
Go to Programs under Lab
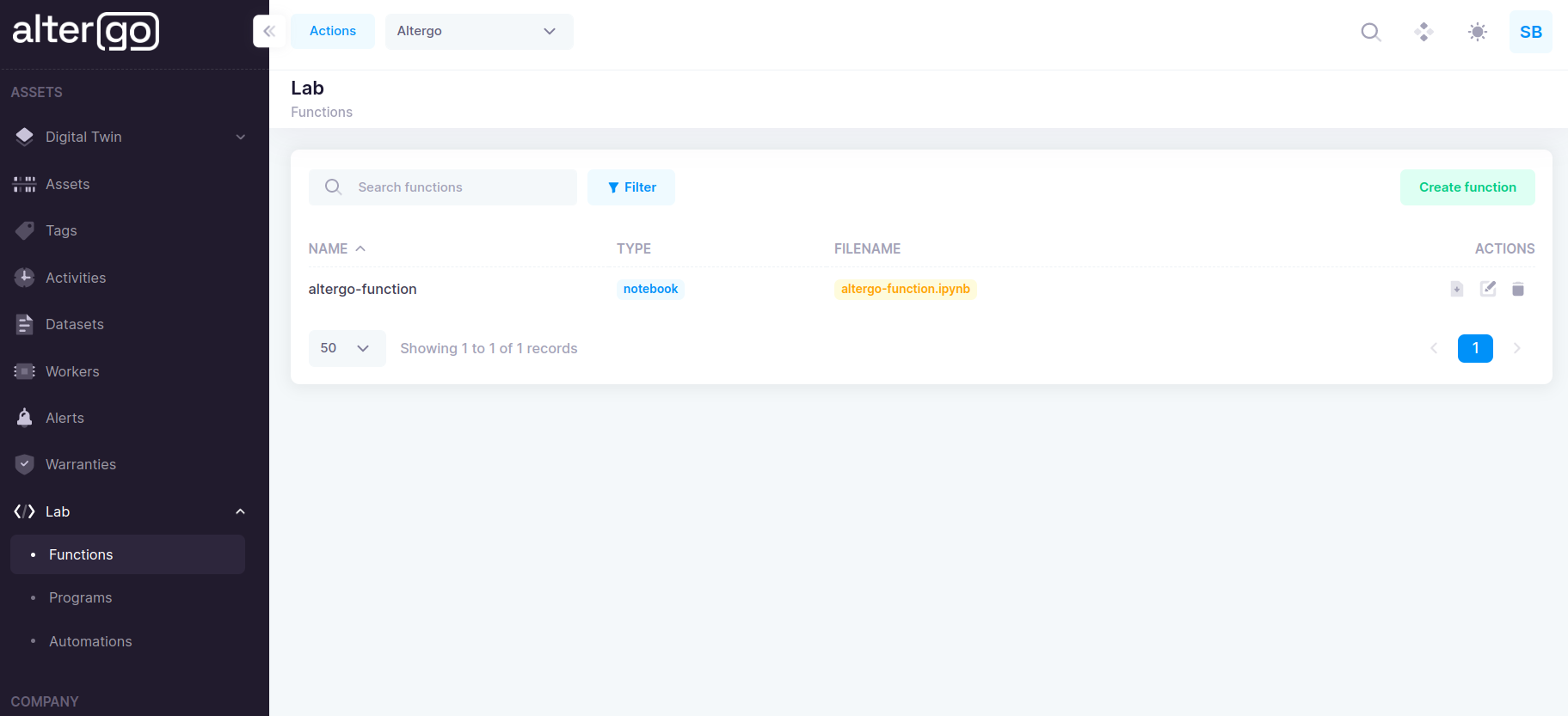(80, 597)
